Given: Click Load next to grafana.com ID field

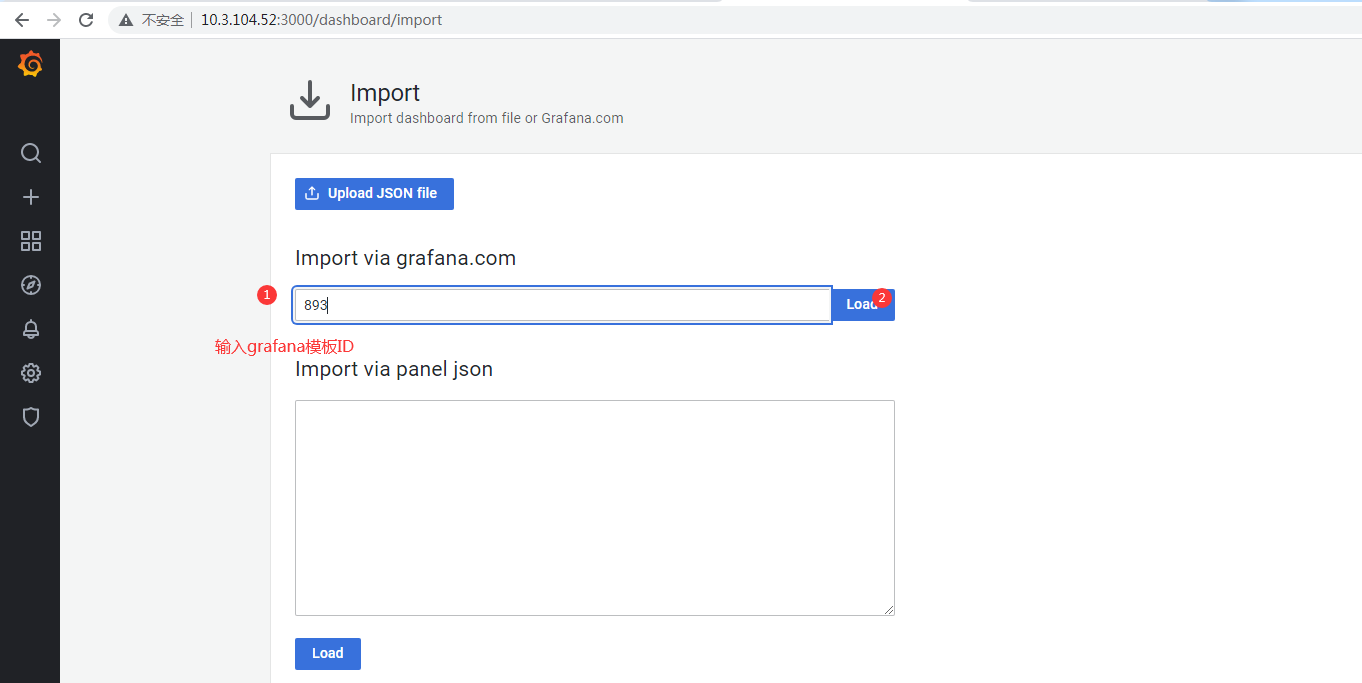Looking at the screenshot, I should point(860,305).
